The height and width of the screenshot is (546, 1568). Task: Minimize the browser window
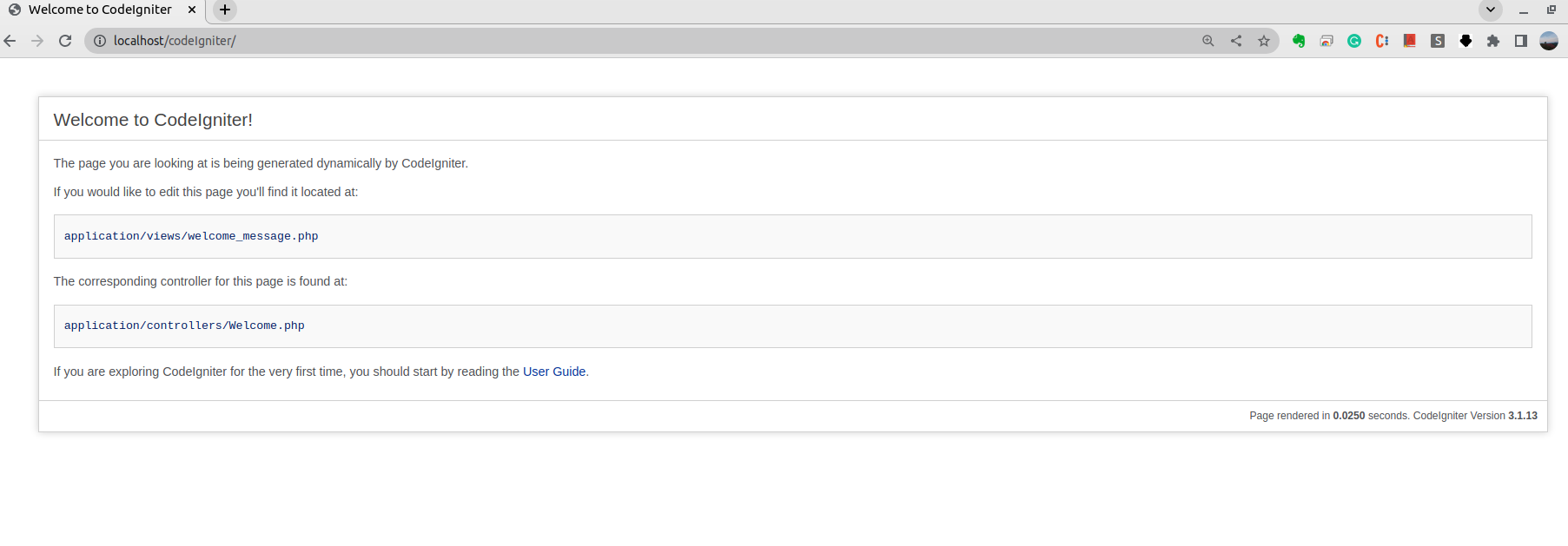pyautogui.click(x=1523, y=10)
